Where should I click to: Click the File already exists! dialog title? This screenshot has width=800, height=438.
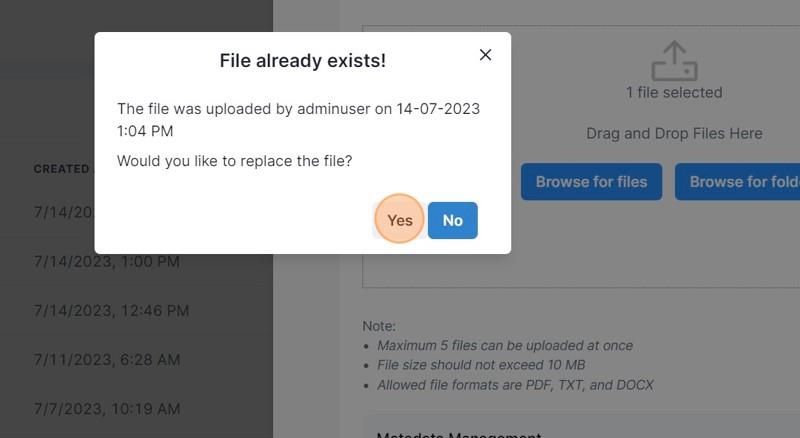tap(303, 60)
